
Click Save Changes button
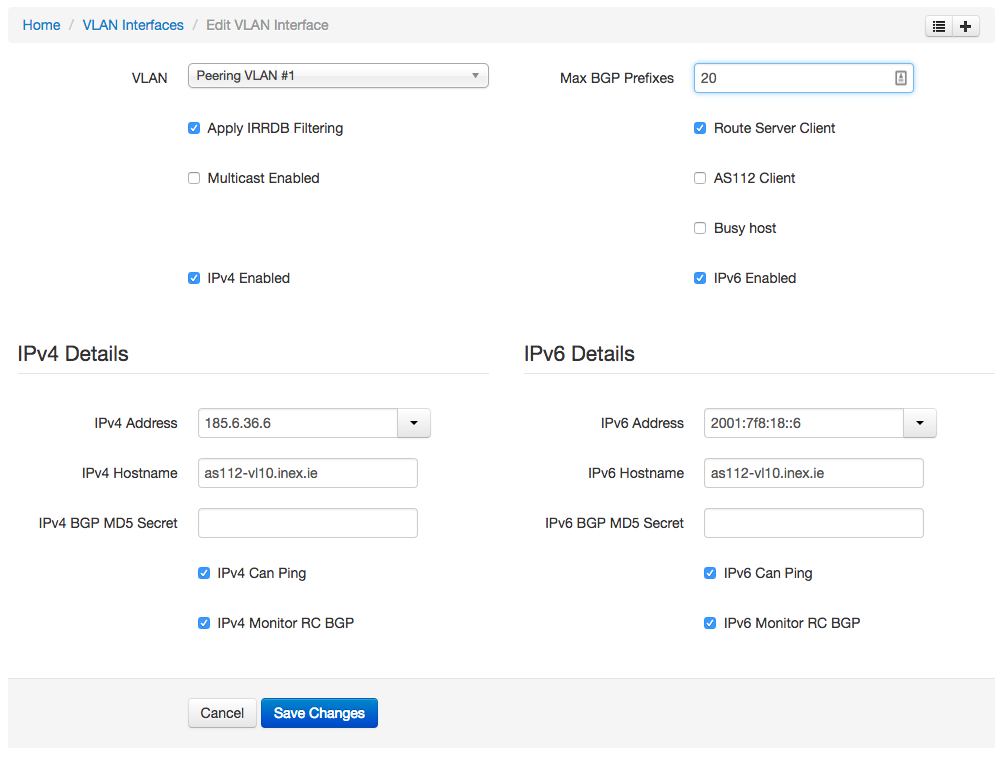pos(320,713)
